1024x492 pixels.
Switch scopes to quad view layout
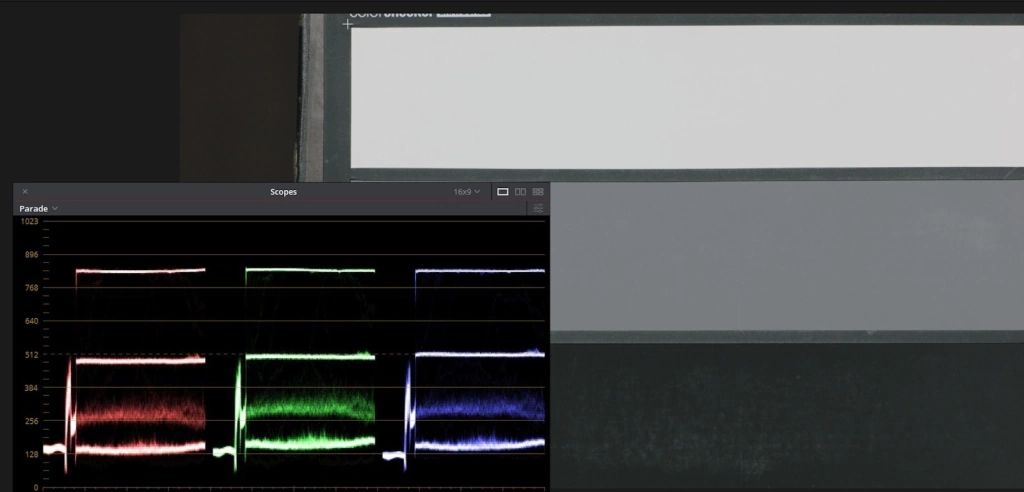click(x=538, y=192)
